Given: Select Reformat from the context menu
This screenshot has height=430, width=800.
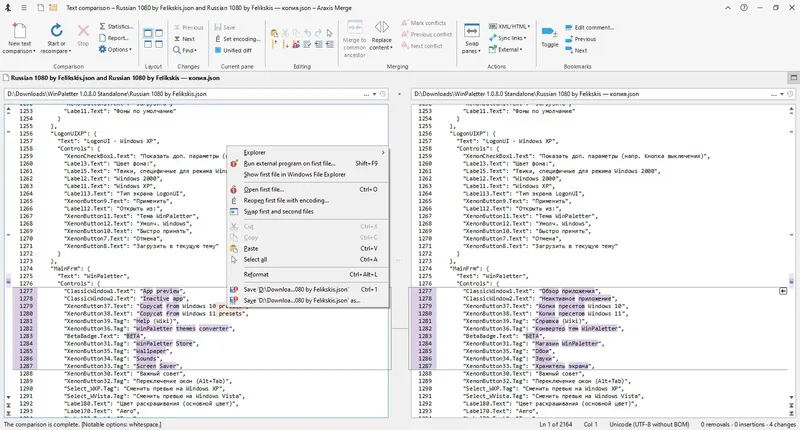Looking at the screenshot, I should [x=257, y=274].
